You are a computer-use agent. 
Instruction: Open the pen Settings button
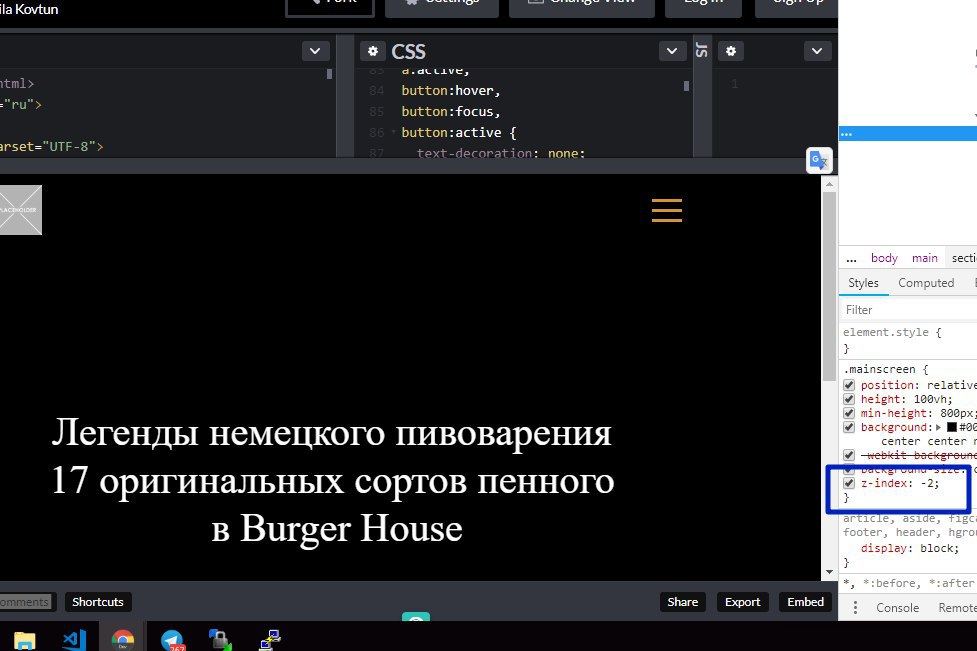coord(442,5)
